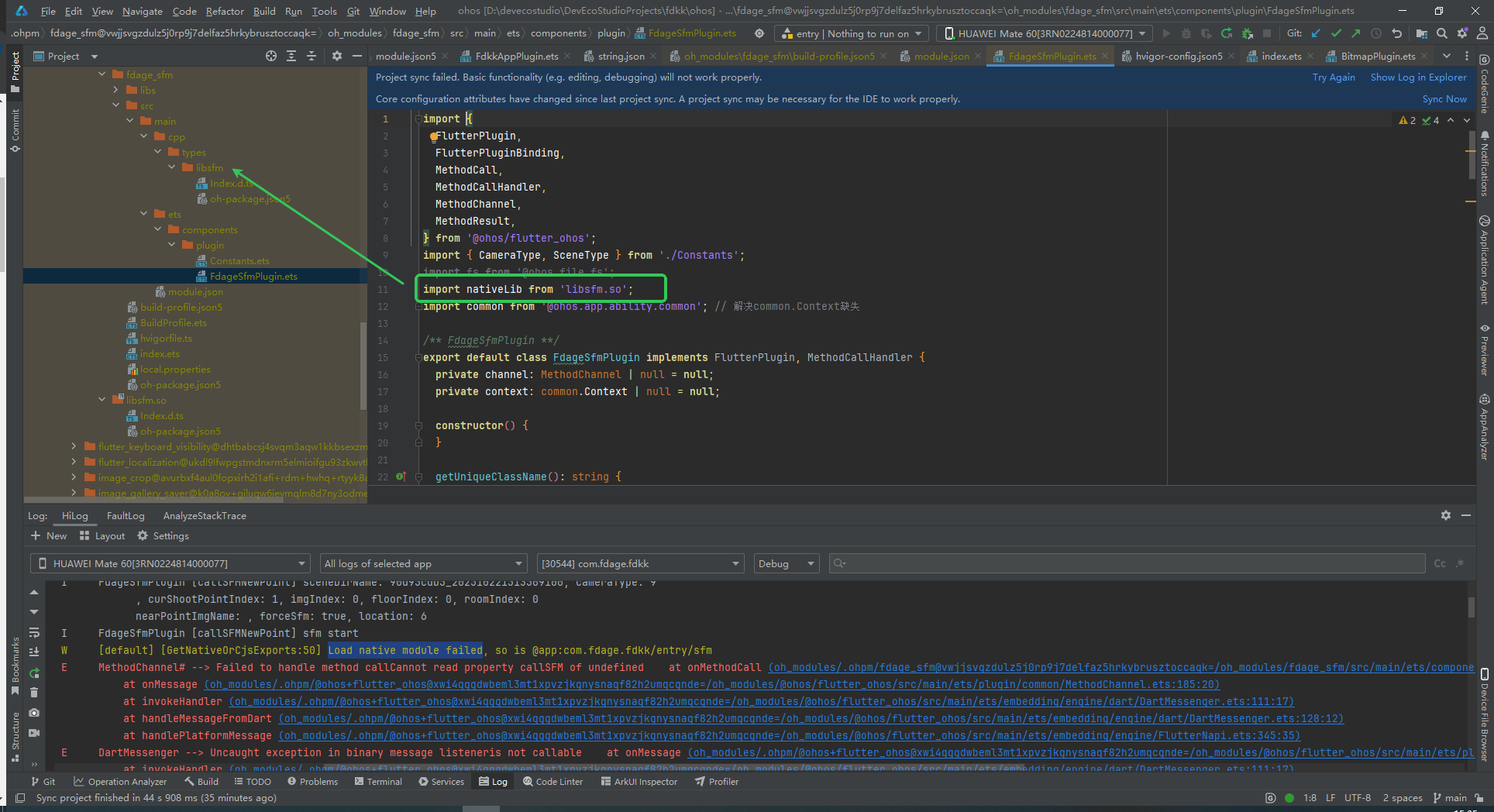Open Search Everywhere magnifier icon
Image resolution: width=1494 pixels, height=812 pixels.
pyautogui.click(x=1441, y=33)
